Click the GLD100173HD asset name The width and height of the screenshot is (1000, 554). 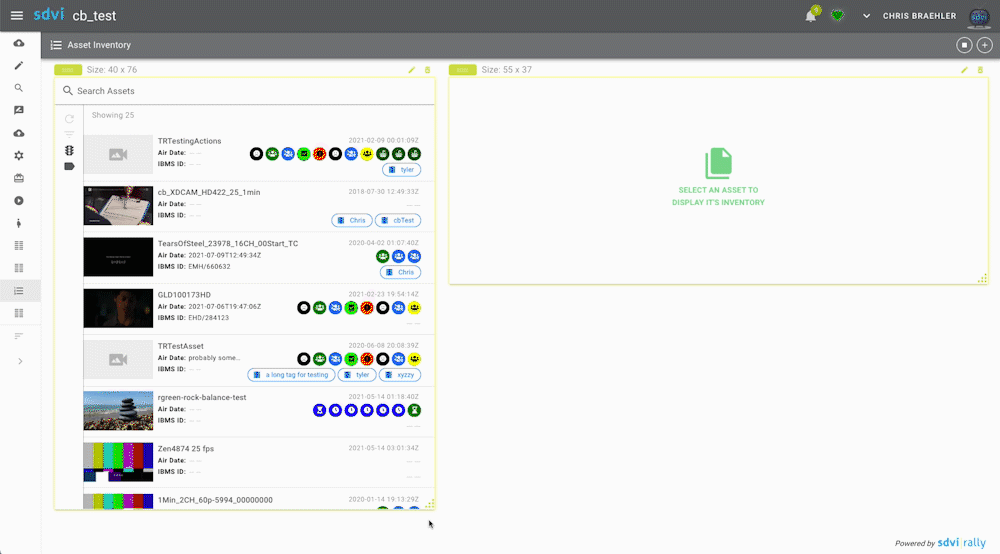tap(184, 295)
